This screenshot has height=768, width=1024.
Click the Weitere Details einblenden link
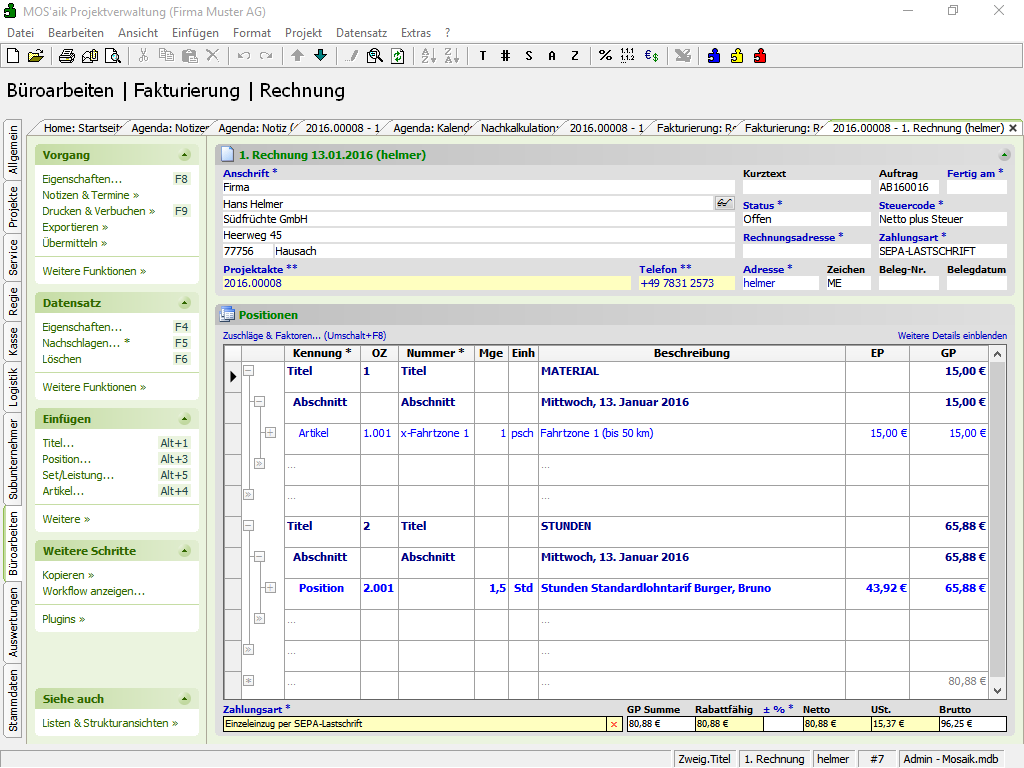(952, 336)
